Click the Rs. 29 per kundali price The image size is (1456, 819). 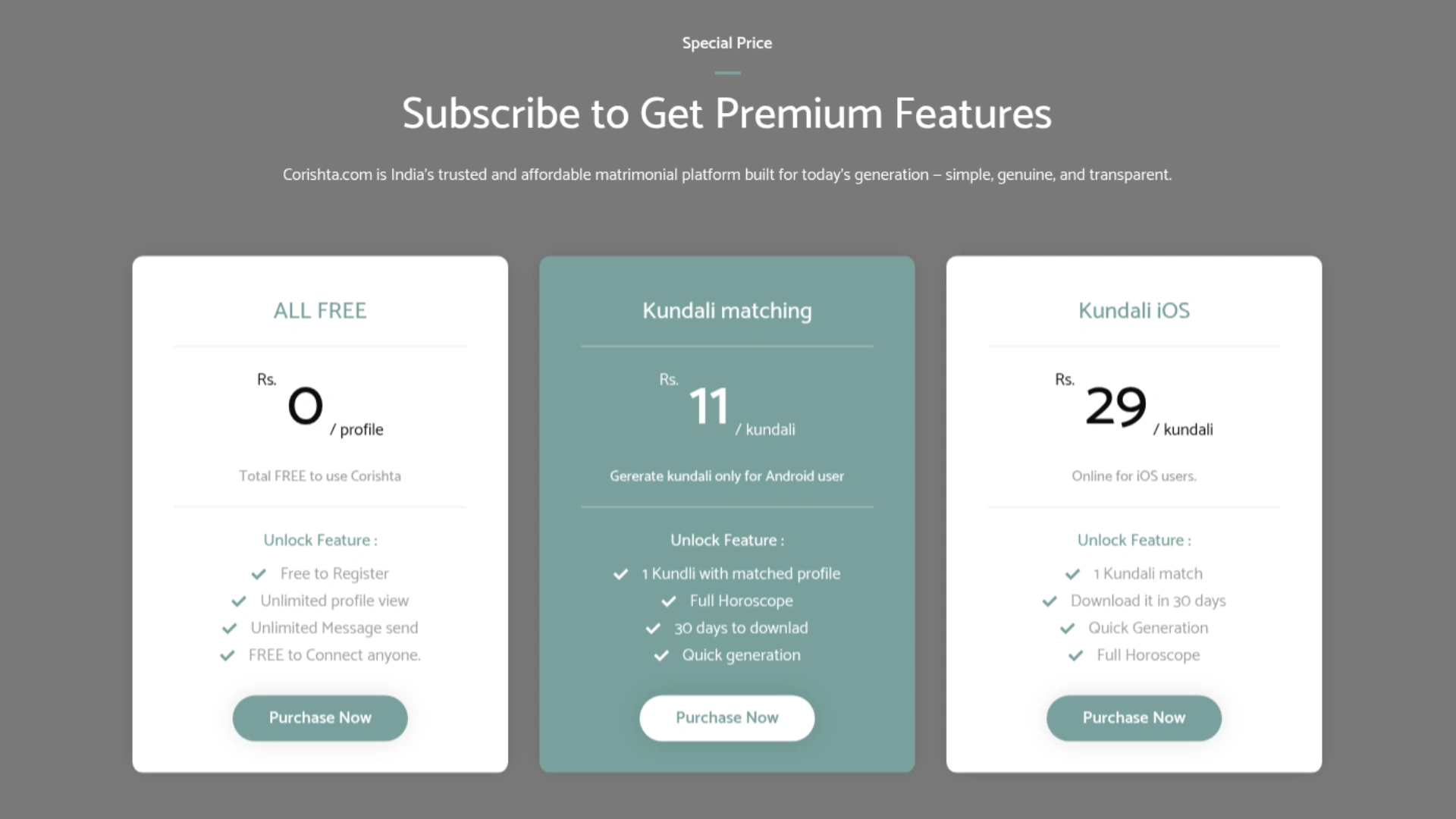(1116, 406)
